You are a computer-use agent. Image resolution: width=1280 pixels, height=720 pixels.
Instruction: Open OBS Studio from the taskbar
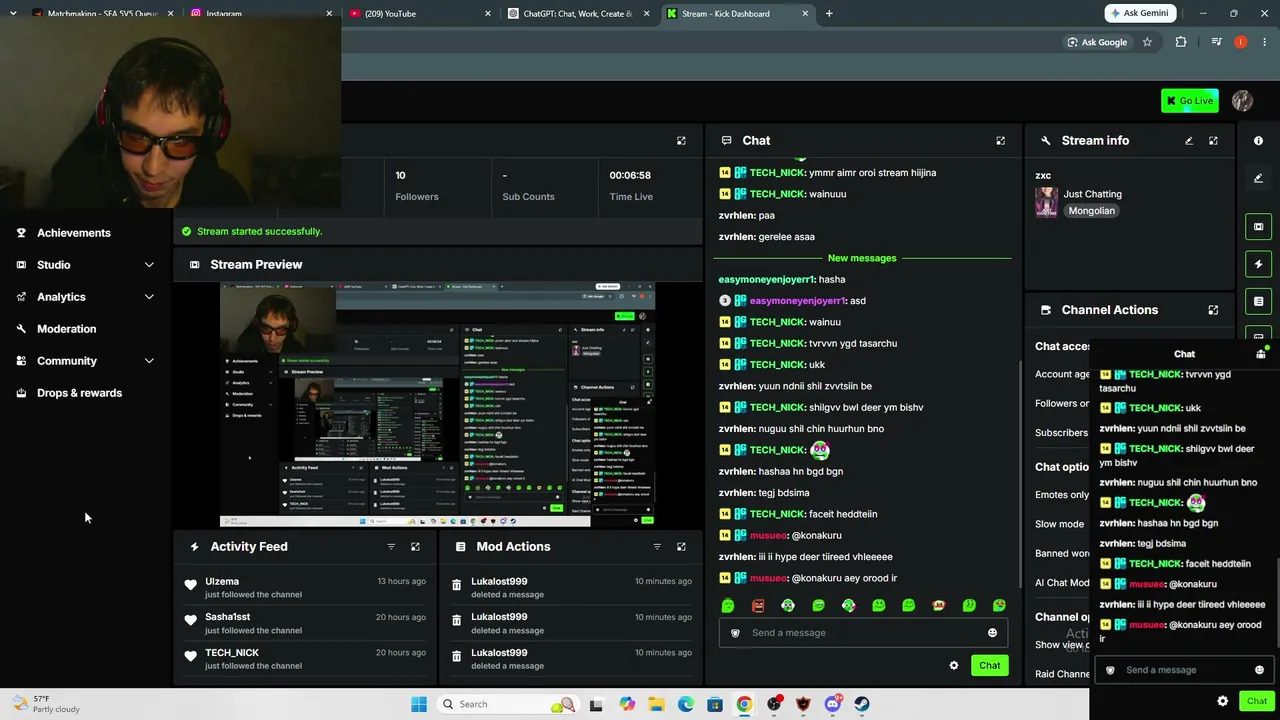coord(774,704)
